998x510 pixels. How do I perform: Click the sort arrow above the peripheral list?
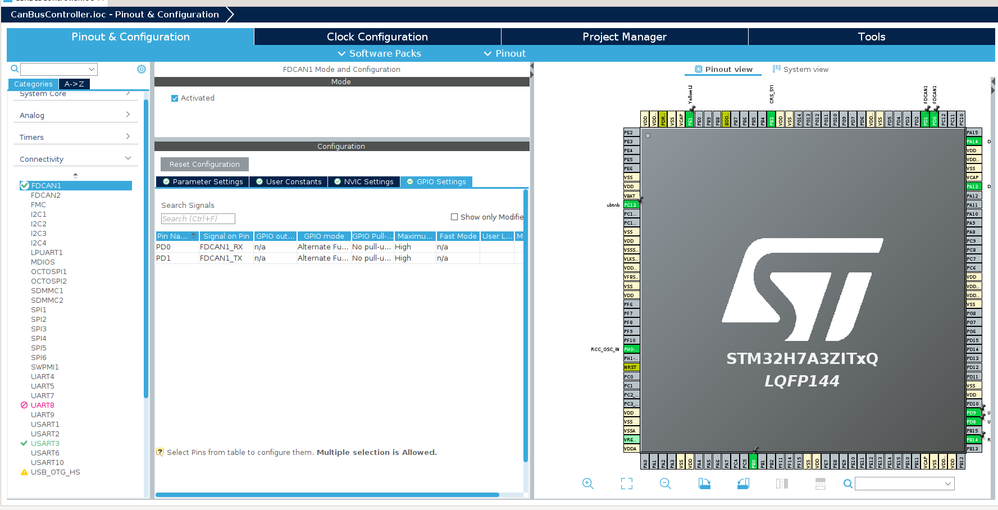[x=76, y=175]
